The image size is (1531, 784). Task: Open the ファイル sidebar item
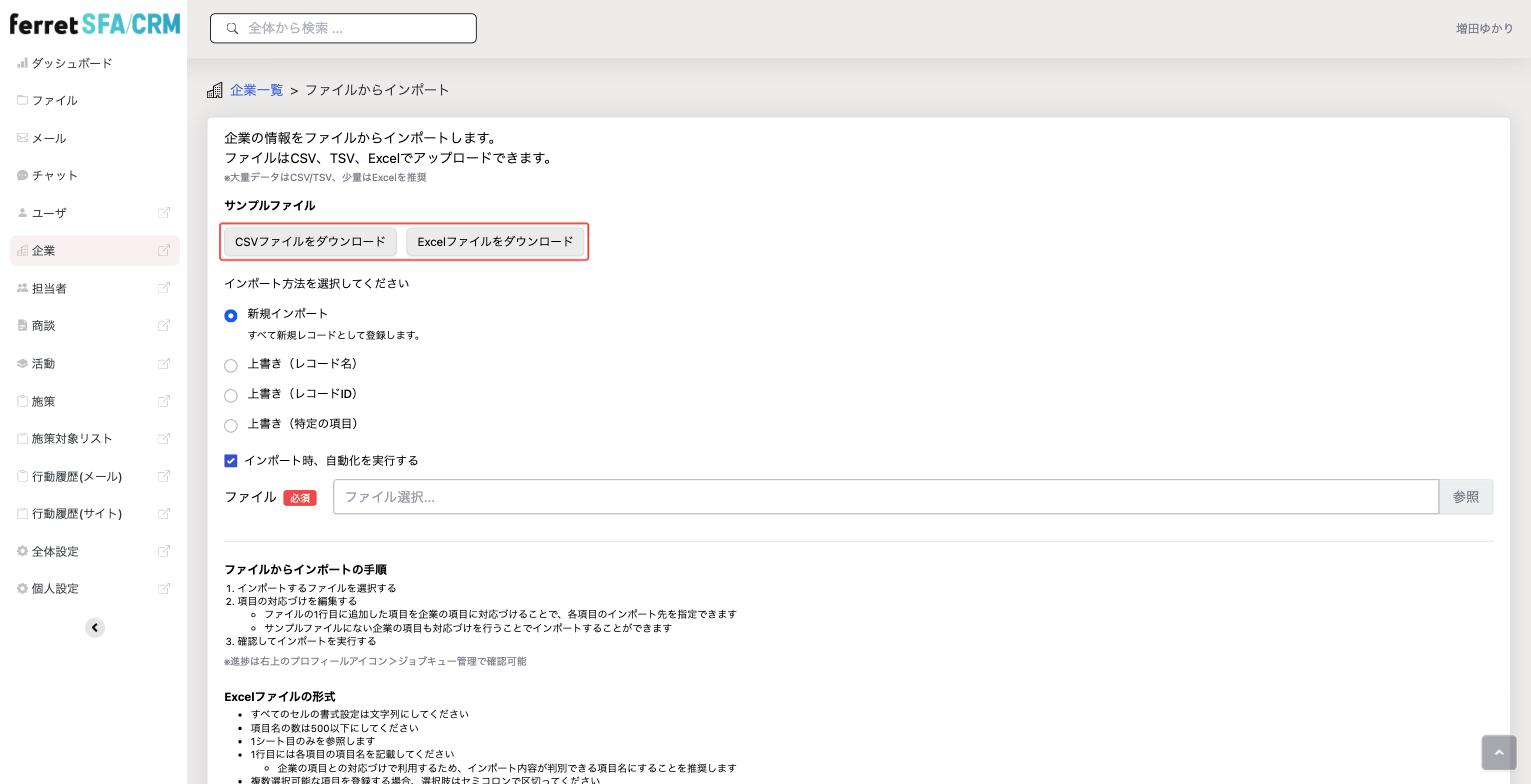click(x=54, y=100)
